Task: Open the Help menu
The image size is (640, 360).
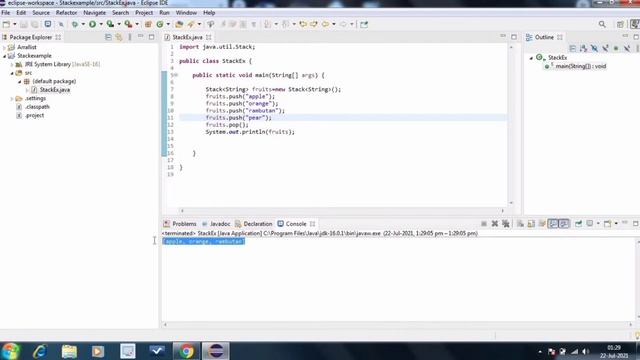Action: pos(209,13)
